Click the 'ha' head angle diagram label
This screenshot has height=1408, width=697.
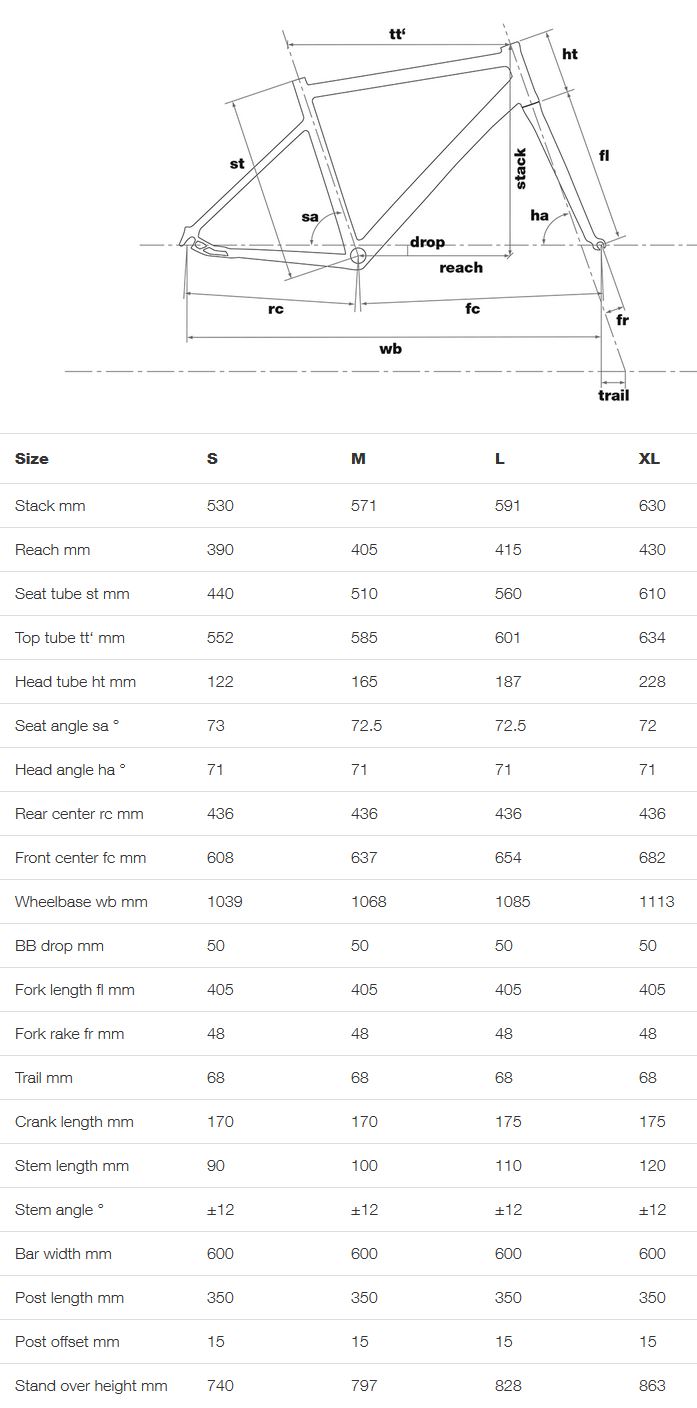click(539, 215)
